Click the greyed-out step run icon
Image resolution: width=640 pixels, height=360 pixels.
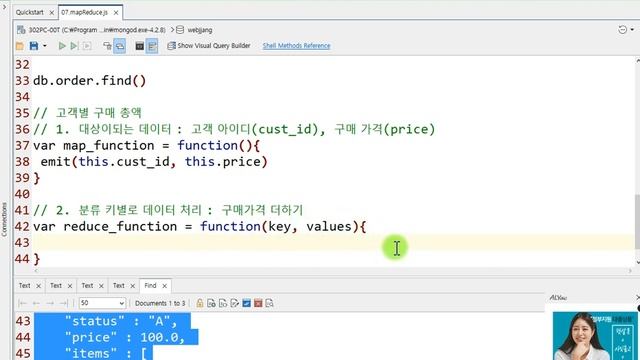tap(87, 46)
